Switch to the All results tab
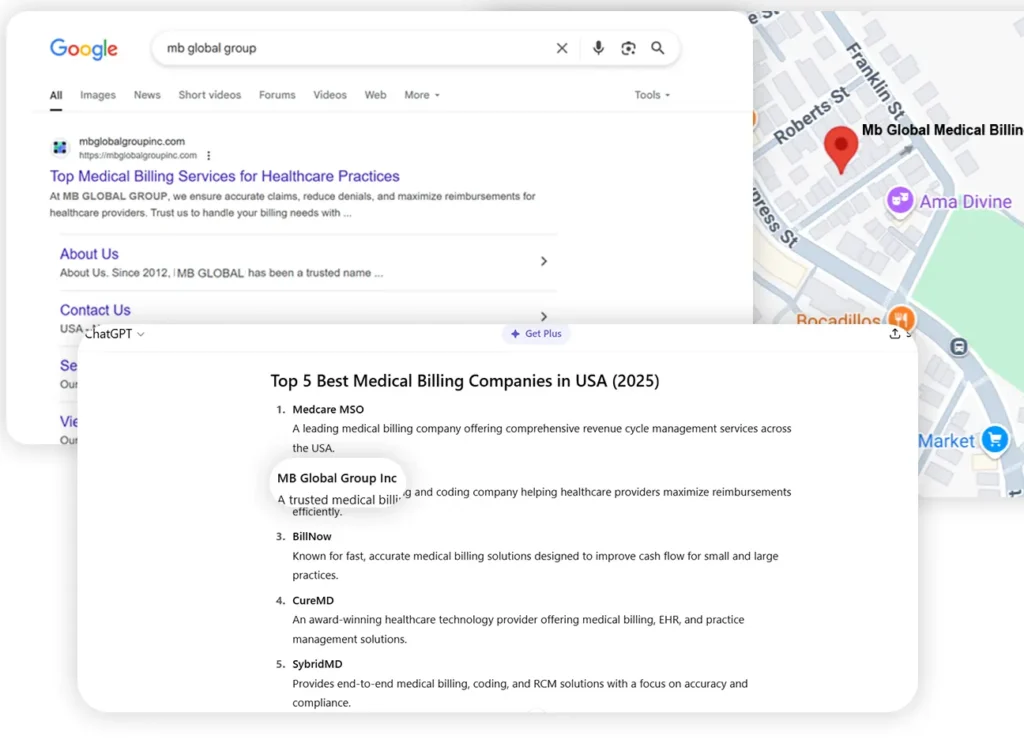The image size is (1024, 740). pyautogui.click(x=56, y=95)
